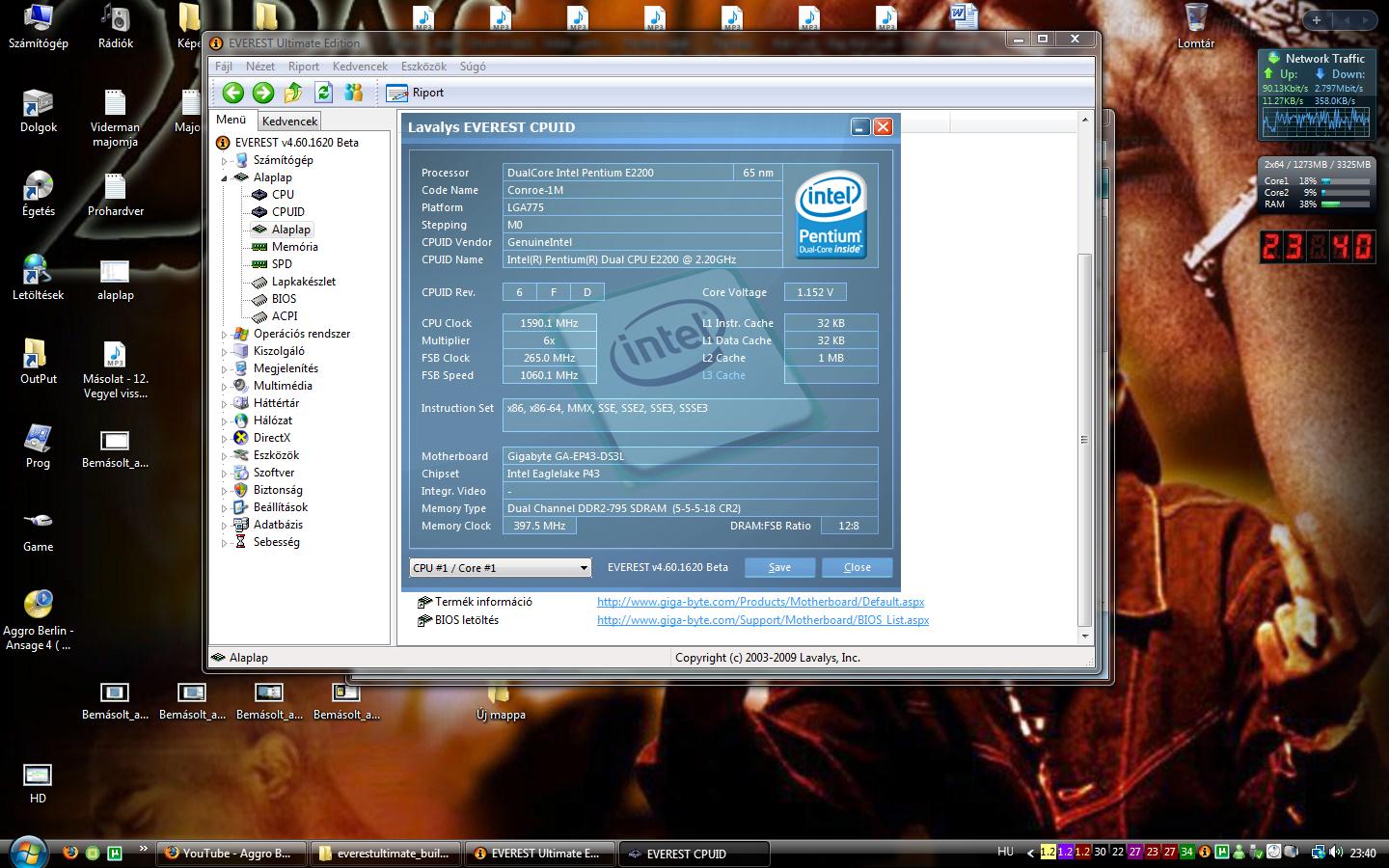The image size is (1389, 868).
Task: Click the red digital clock gadget
Action: point(1316,247)
